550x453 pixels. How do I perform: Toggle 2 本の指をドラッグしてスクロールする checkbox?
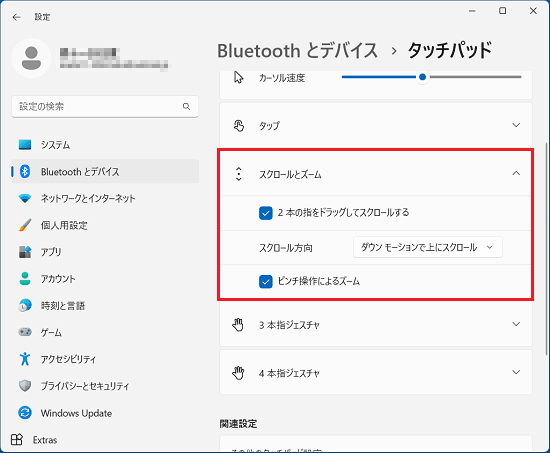[266, 213]
